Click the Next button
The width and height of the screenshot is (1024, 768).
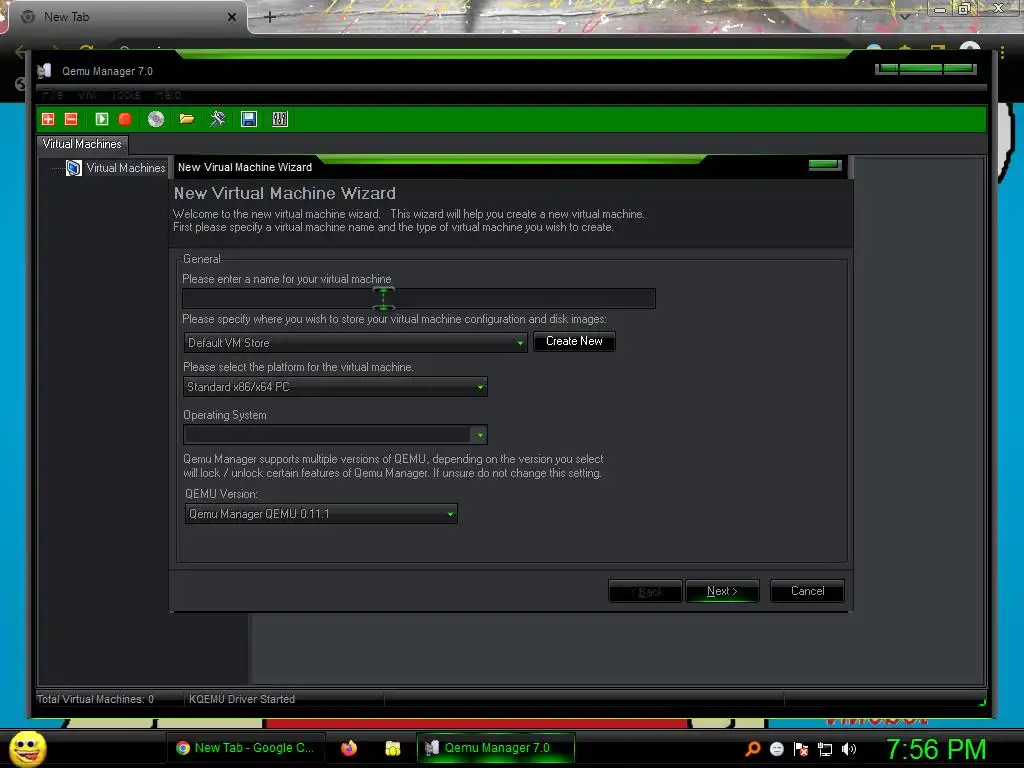tap(722, 591)
